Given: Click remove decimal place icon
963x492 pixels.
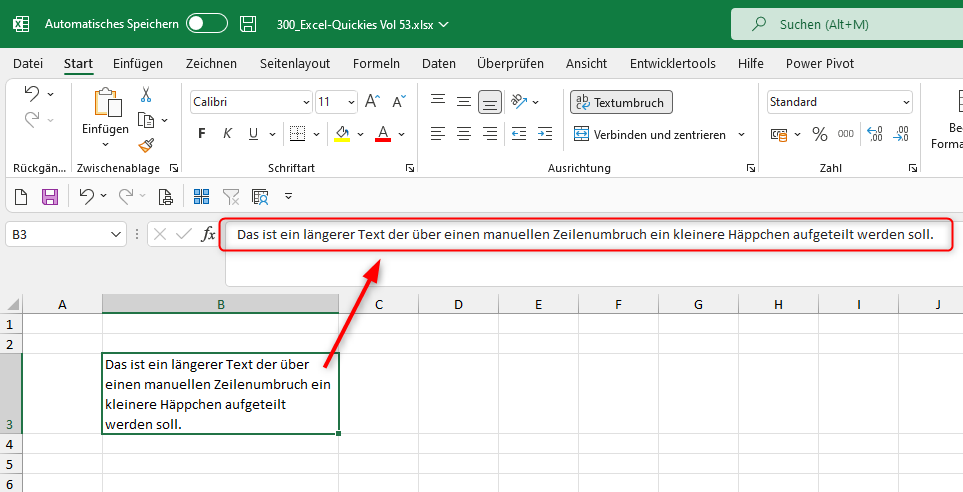Looking at the screenshot, I should click(x=901, y=134).
